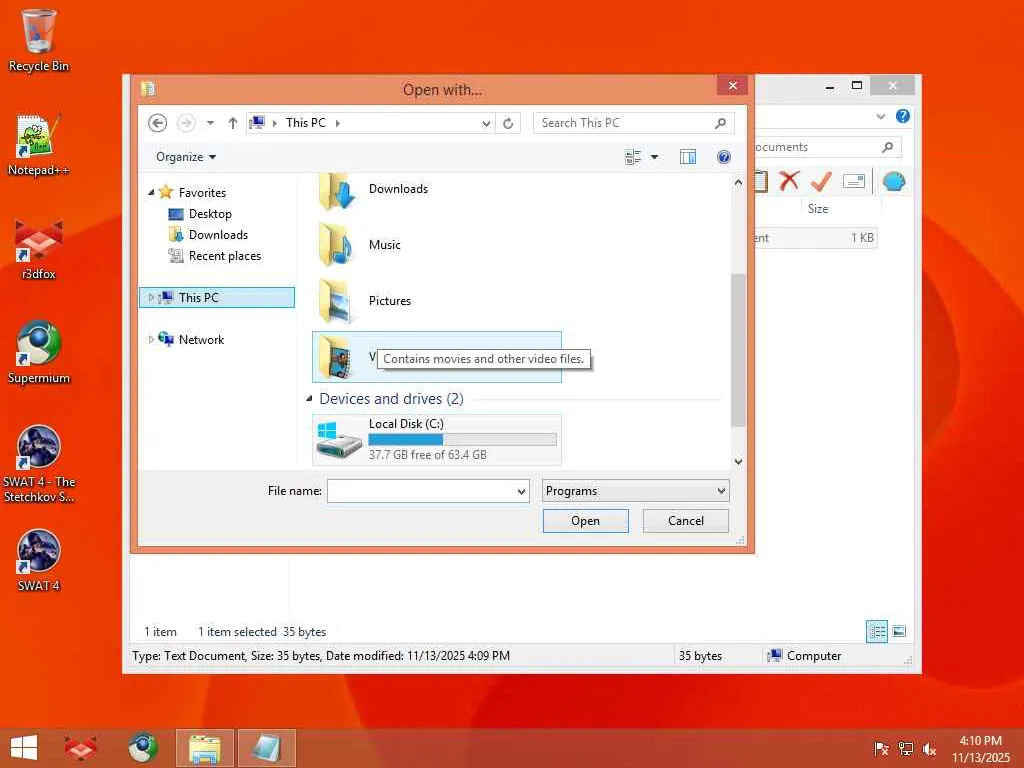Viewport: 1024px width, 768px height.
Task: Click the Size column header
Action: (818, 209)
